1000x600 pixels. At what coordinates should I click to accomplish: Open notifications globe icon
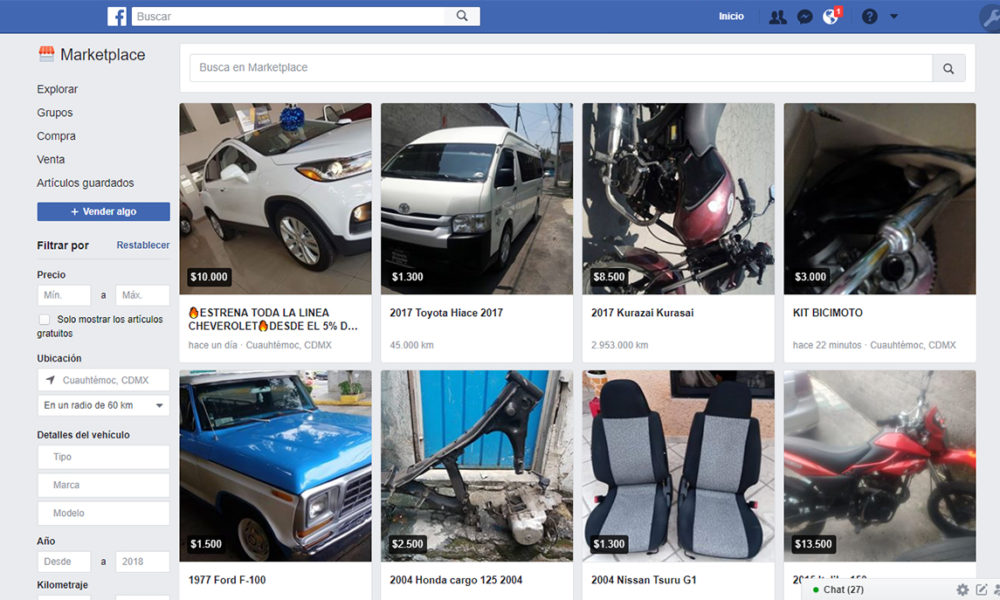click(830, 17)
